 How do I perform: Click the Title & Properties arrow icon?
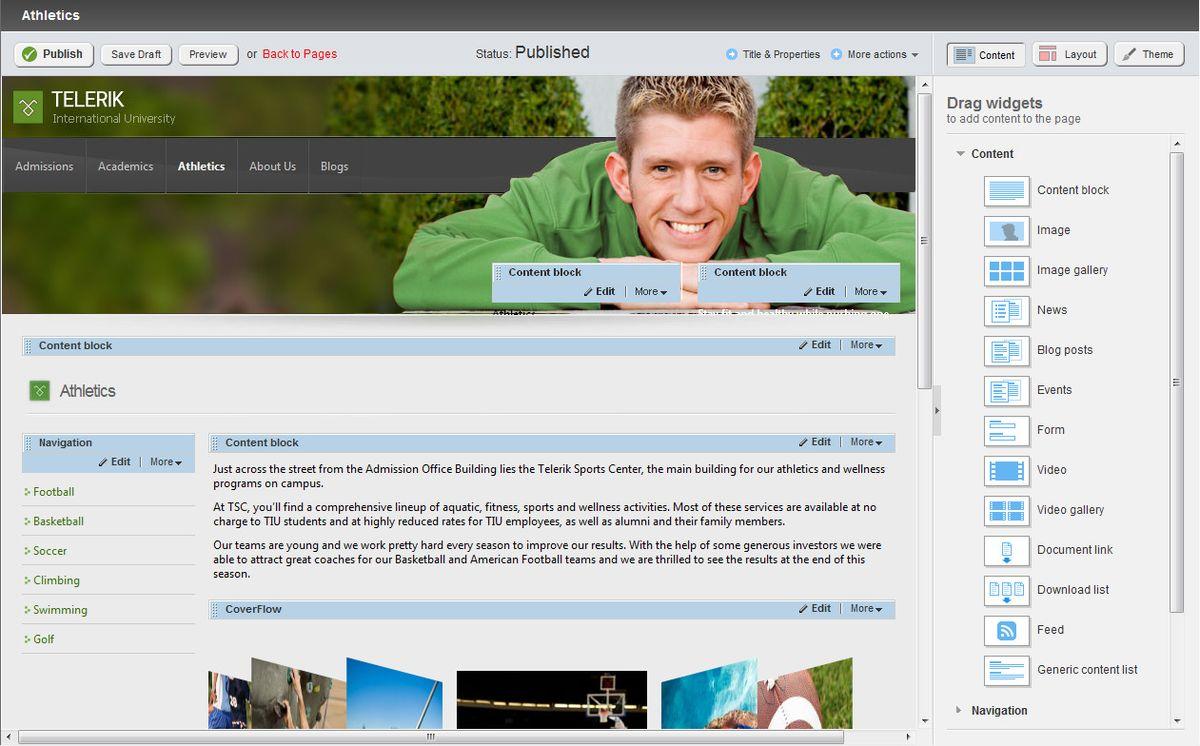click(732, 54)
